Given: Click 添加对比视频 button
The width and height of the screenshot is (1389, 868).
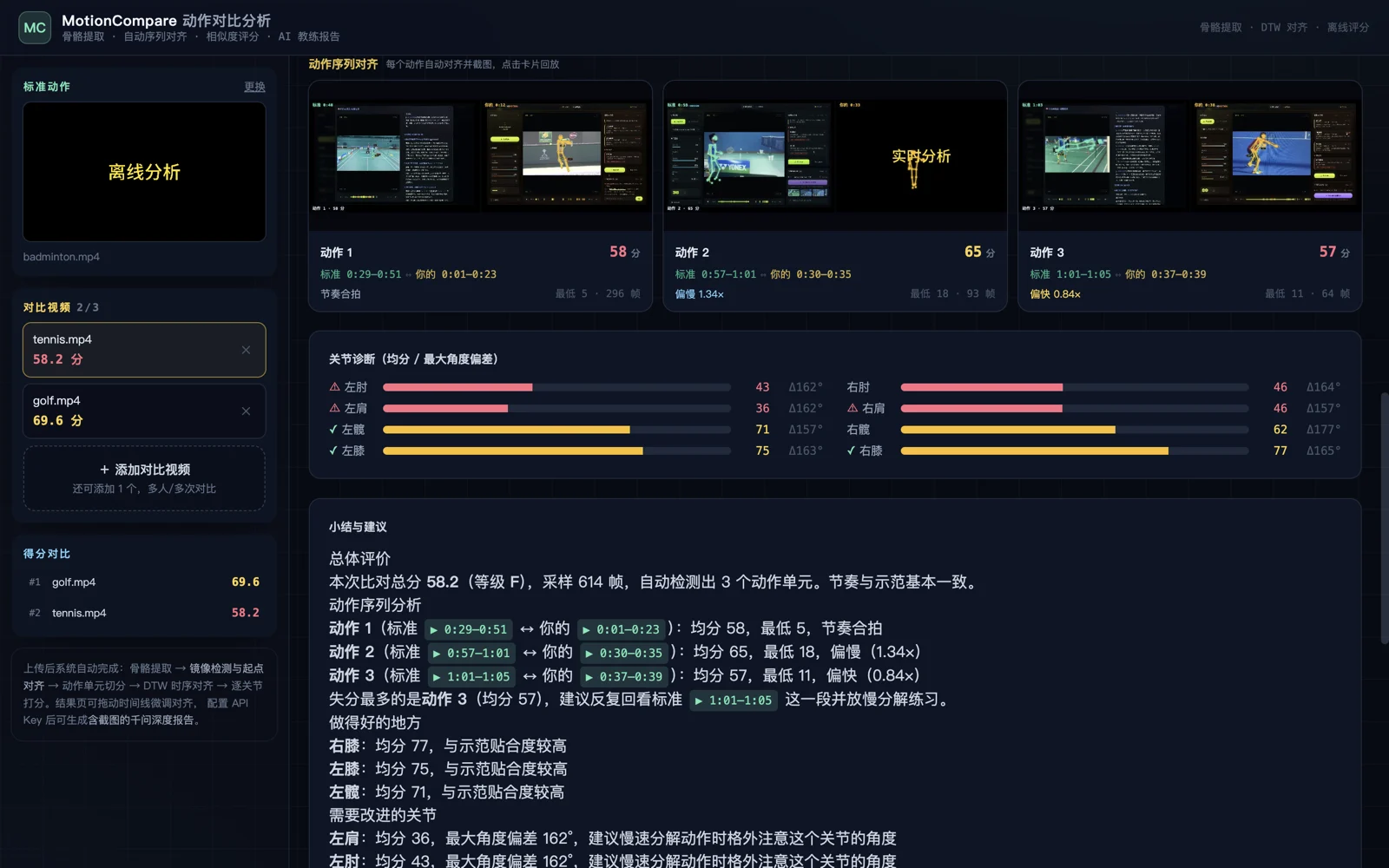Looking at the screenshot, I should (x=144, y=478).
